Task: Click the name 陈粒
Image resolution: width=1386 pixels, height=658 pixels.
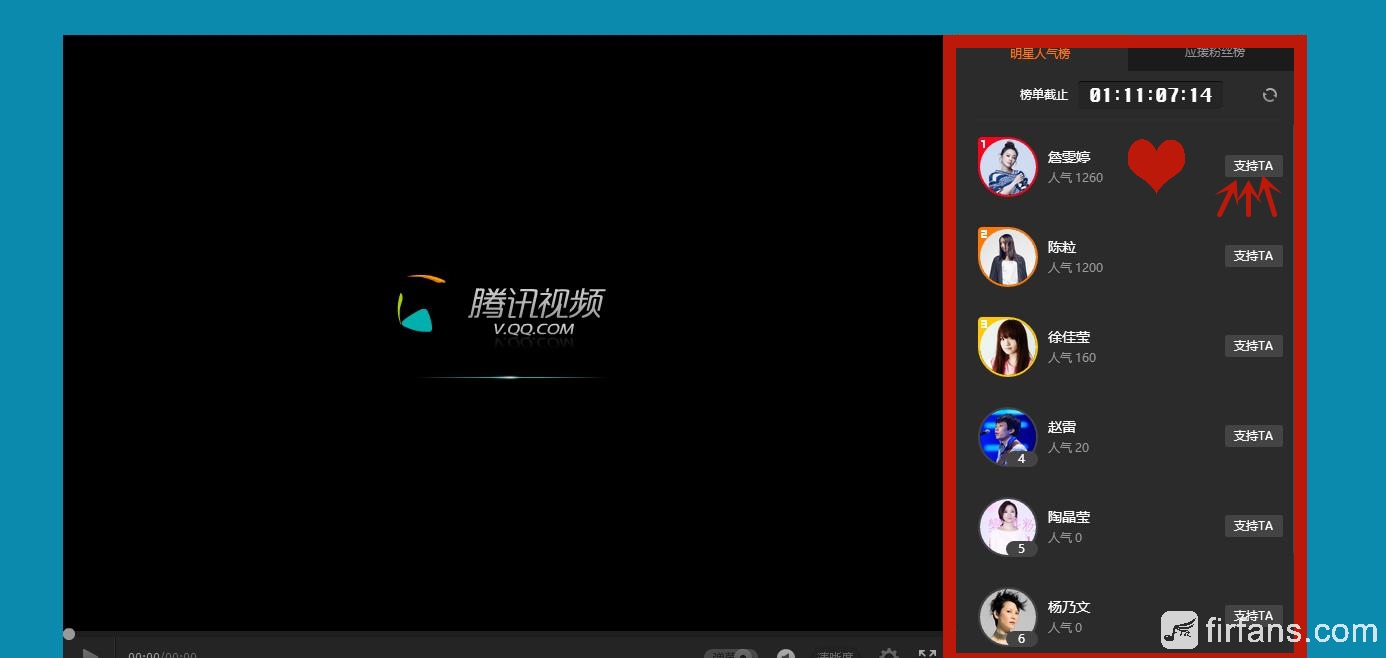Action: tap(1062, 247)
